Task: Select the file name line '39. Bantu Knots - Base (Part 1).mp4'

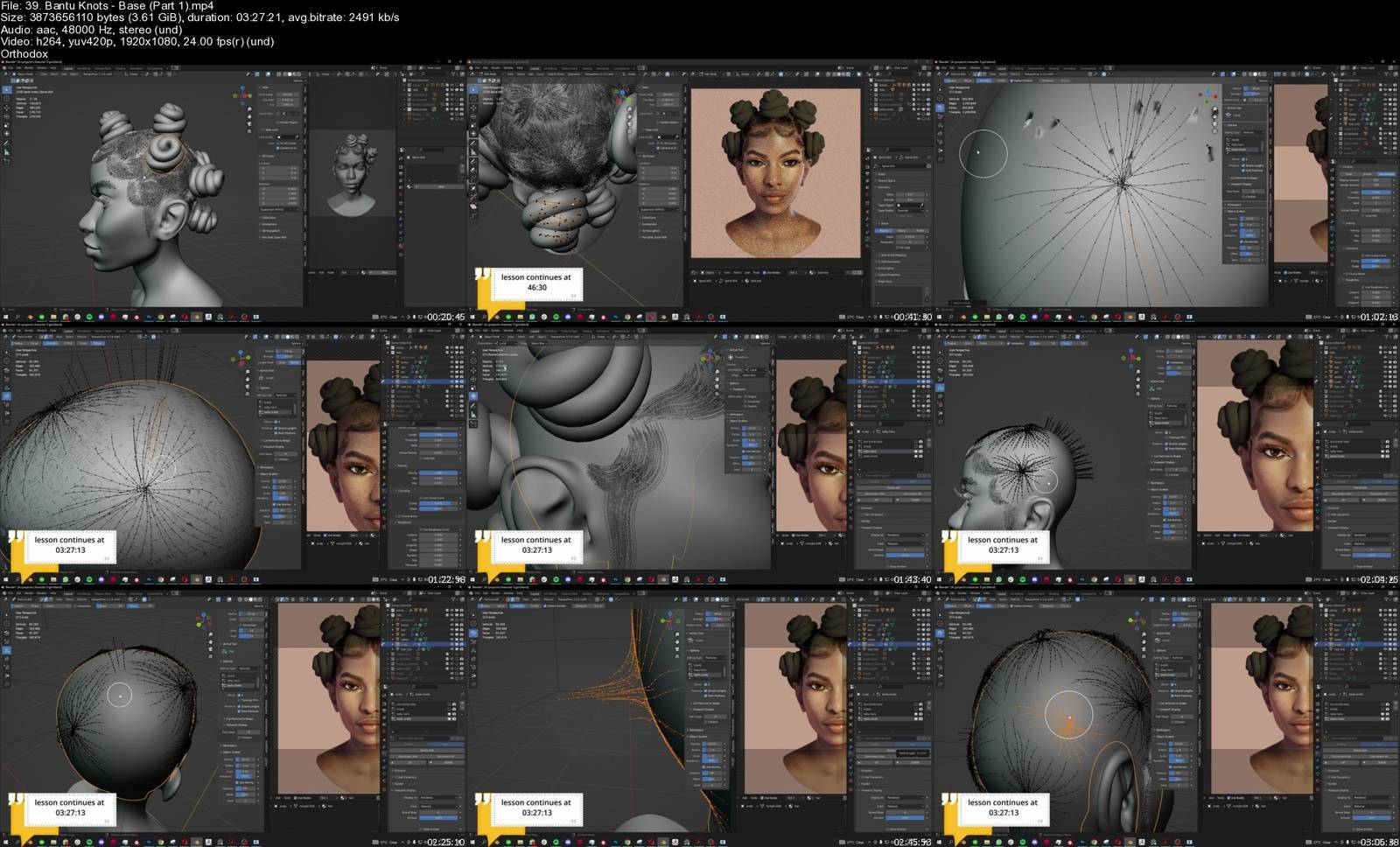Action: 107,6
